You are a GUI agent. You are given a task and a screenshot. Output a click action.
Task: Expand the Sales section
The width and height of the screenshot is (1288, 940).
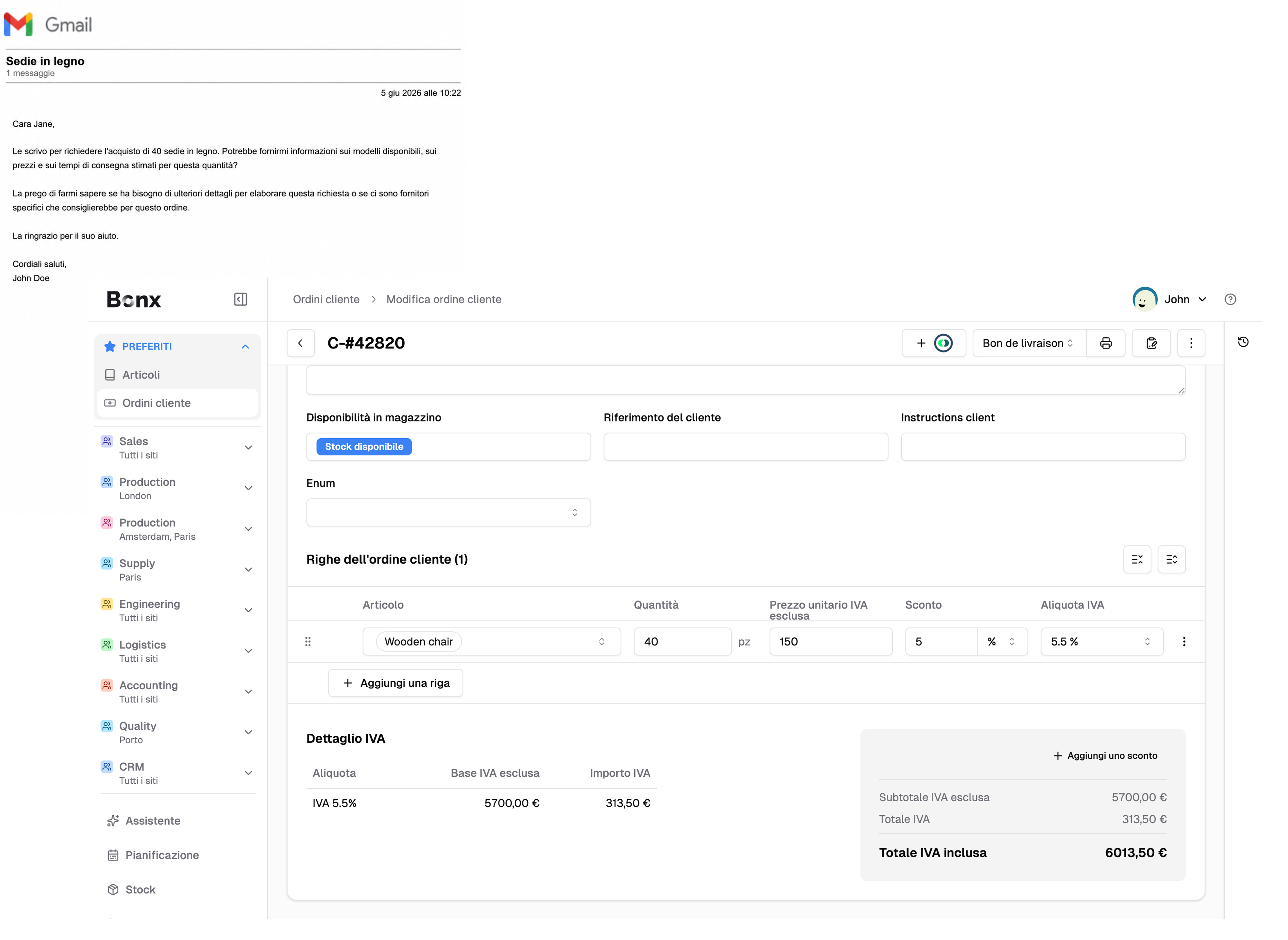[x=248, y=448]
